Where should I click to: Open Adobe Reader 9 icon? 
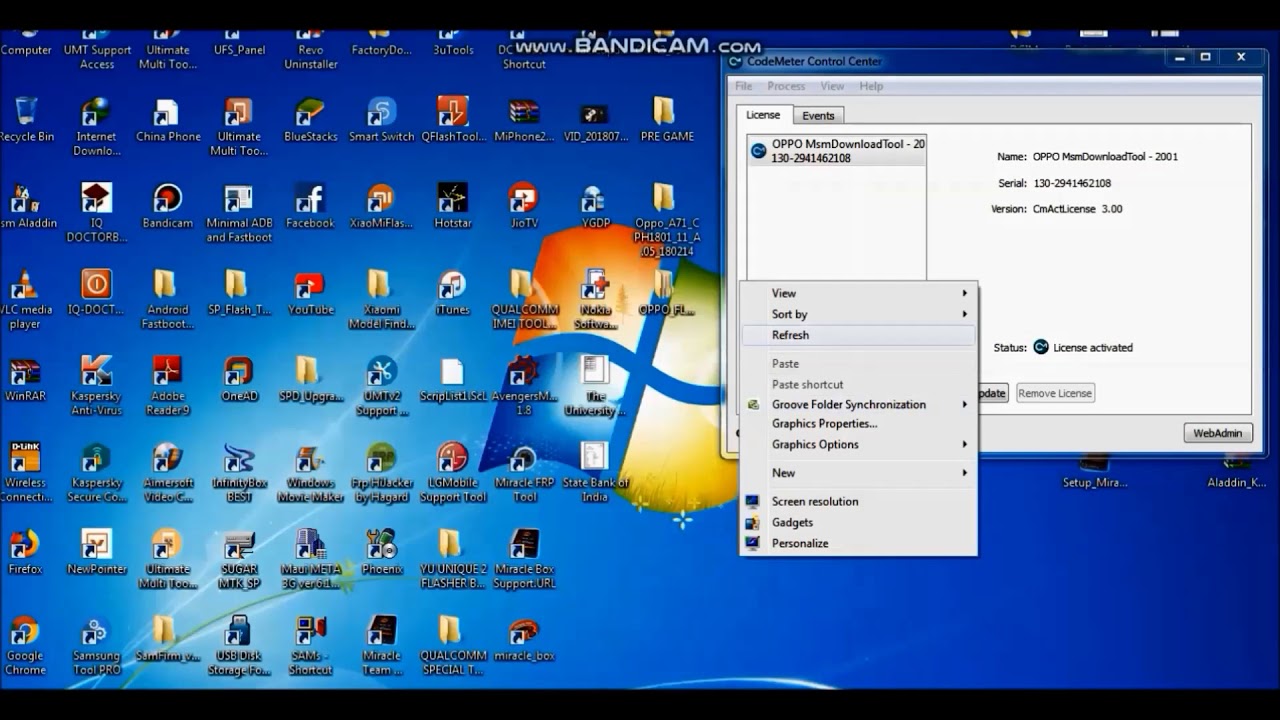[167, 386]
